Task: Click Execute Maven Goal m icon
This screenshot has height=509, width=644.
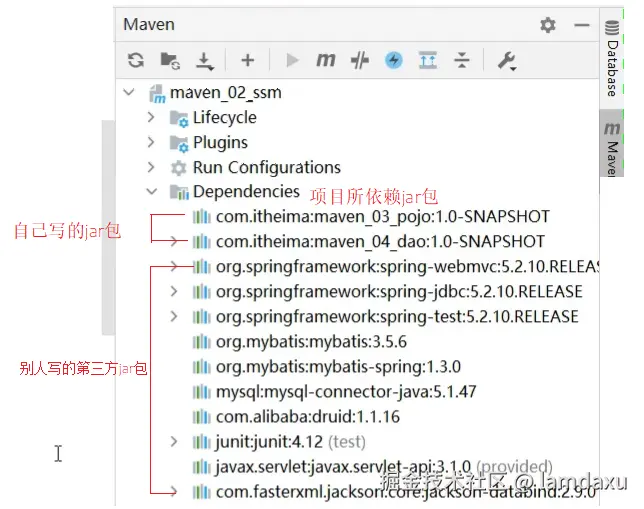Action: point(326,60)
